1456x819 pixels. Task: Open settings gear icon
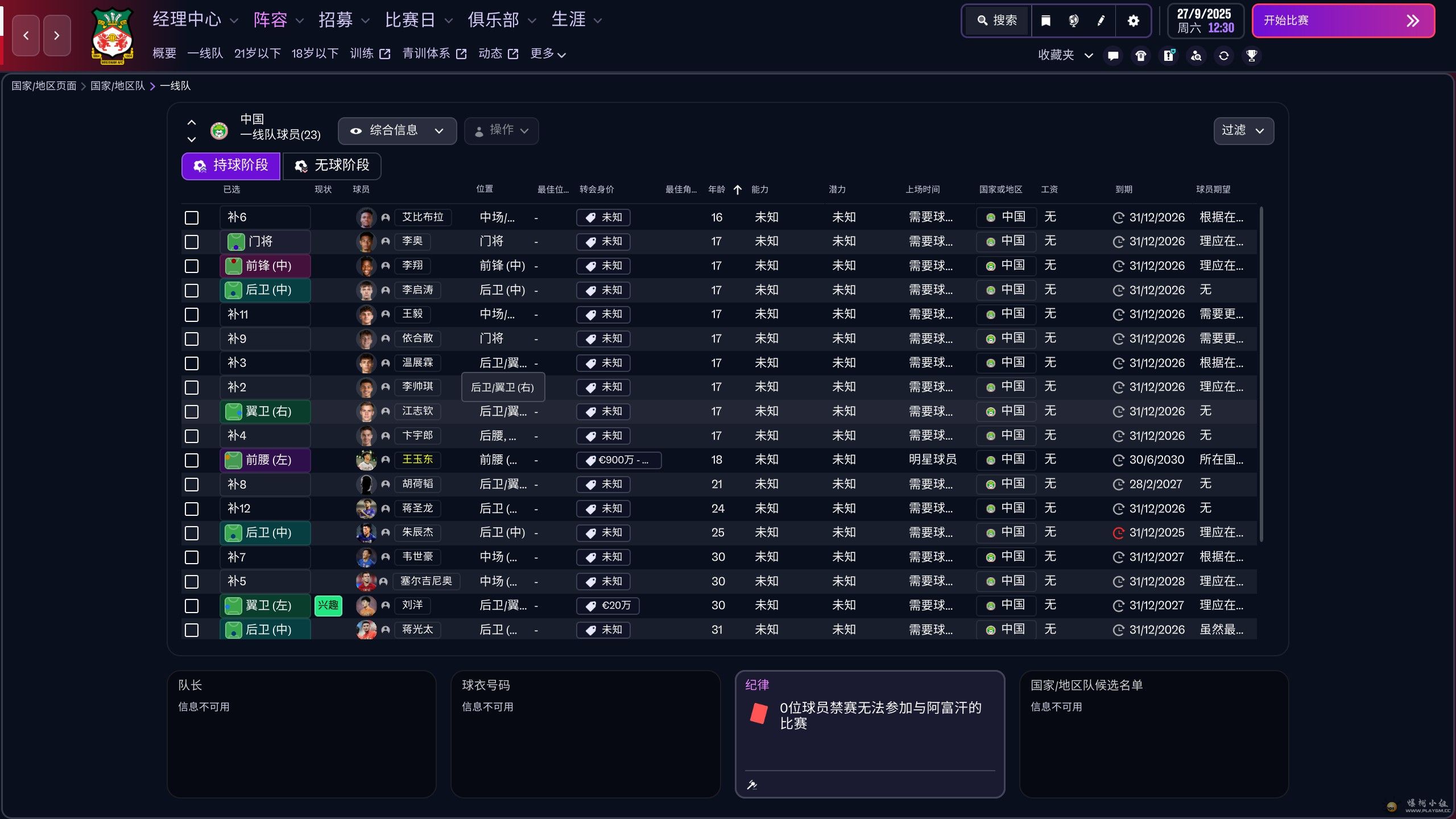tap(1133, 21)
